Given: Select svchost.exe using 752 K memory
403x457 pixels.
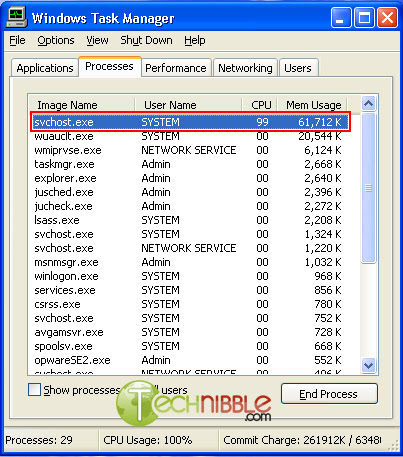Looking at the screenshot, I should tap(190, 318).
